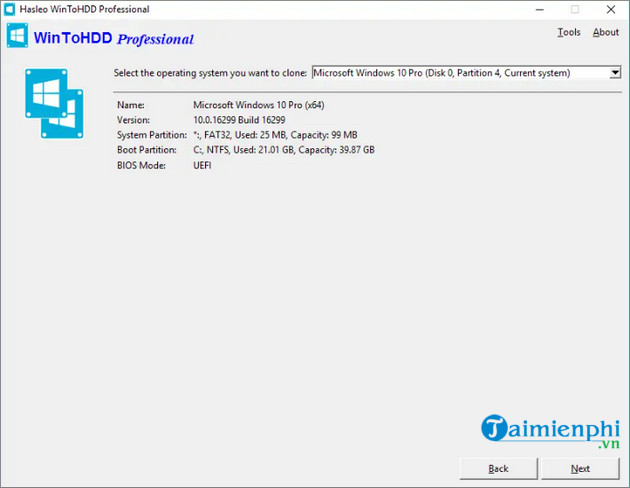Click the 'Boot Partition:' label

click(147, 150)
